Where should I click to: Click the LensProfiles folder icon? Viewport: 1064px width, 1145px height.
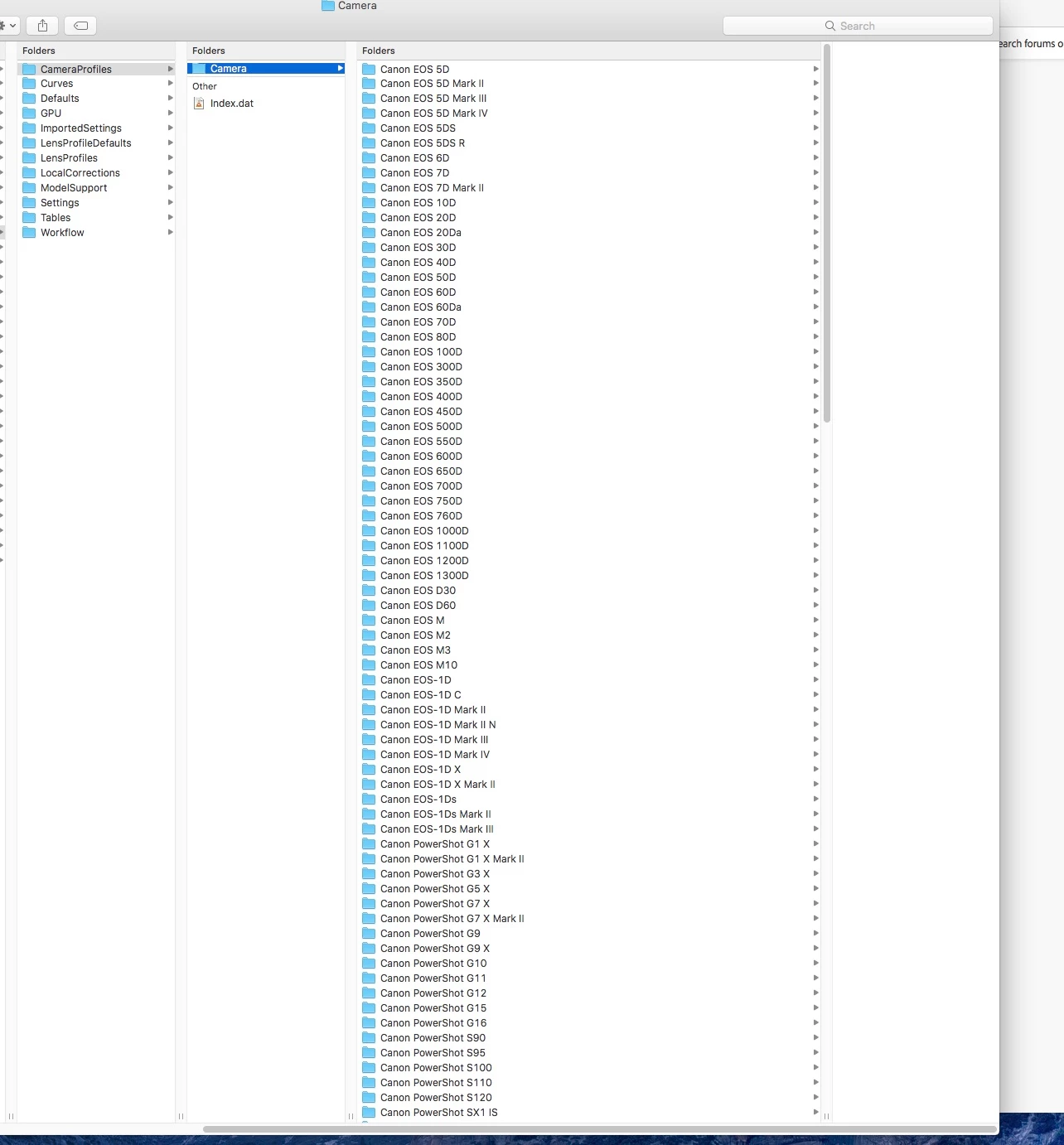point(29,157)
